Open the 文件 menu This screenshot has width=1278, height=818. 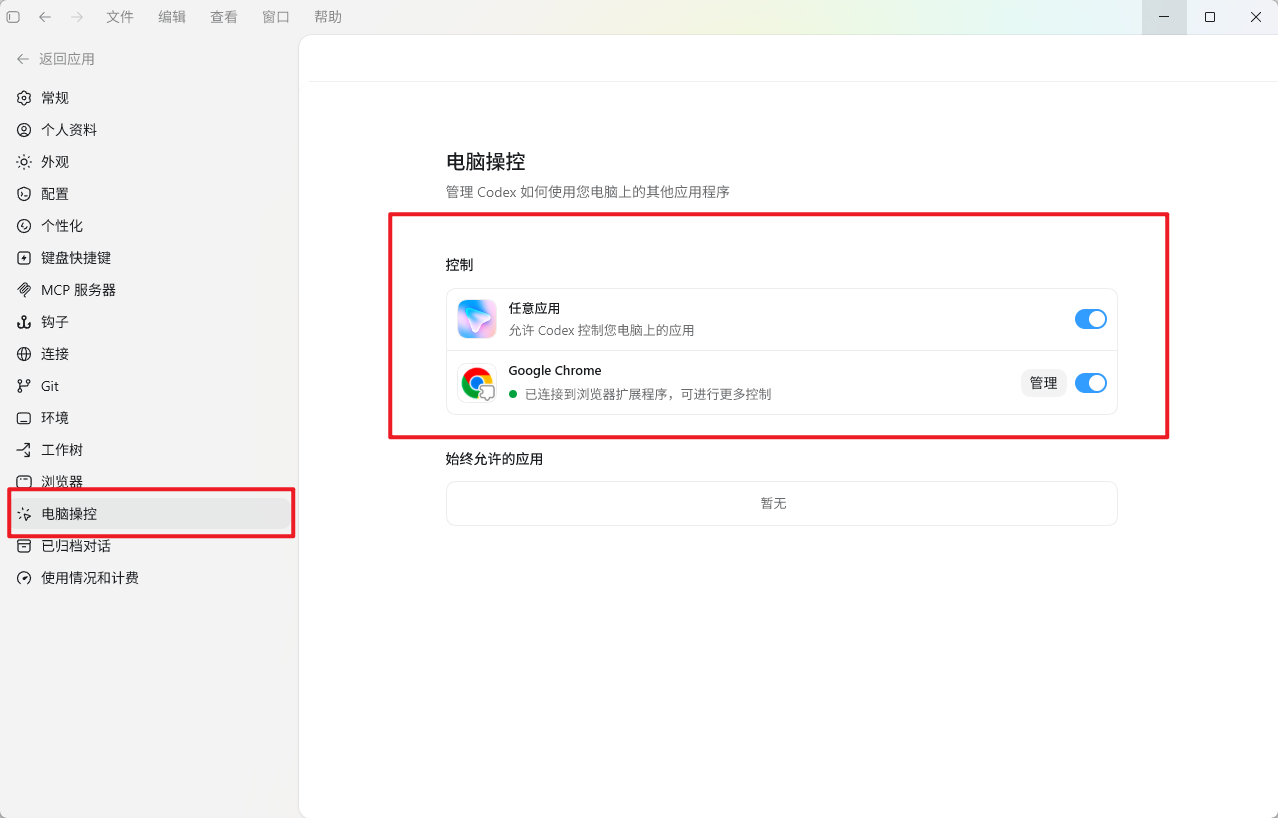[x=120, y=17]
